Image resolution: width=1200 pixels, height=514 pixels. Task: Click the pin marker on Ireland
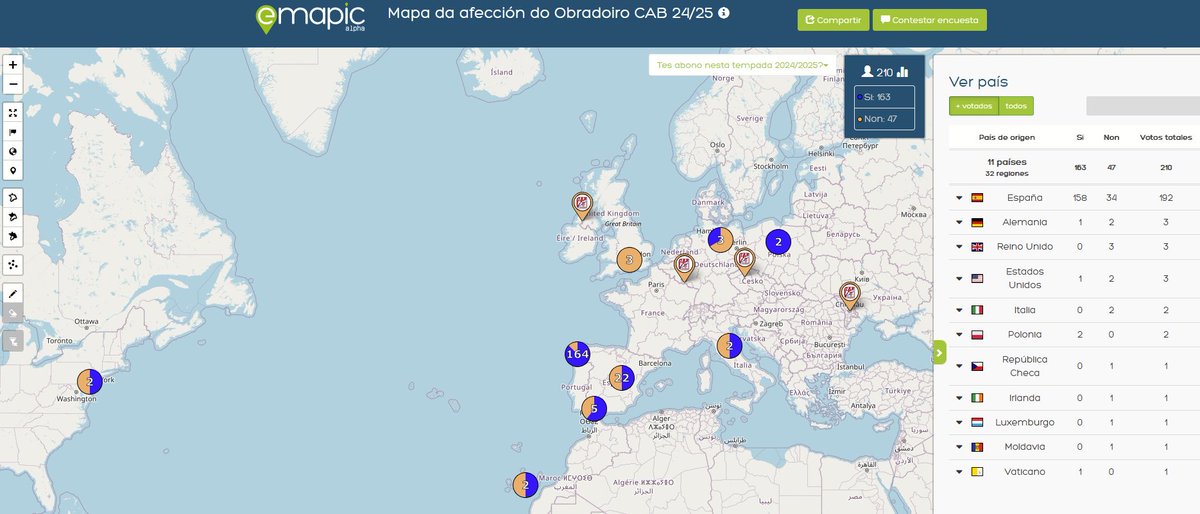coord(581,205)
